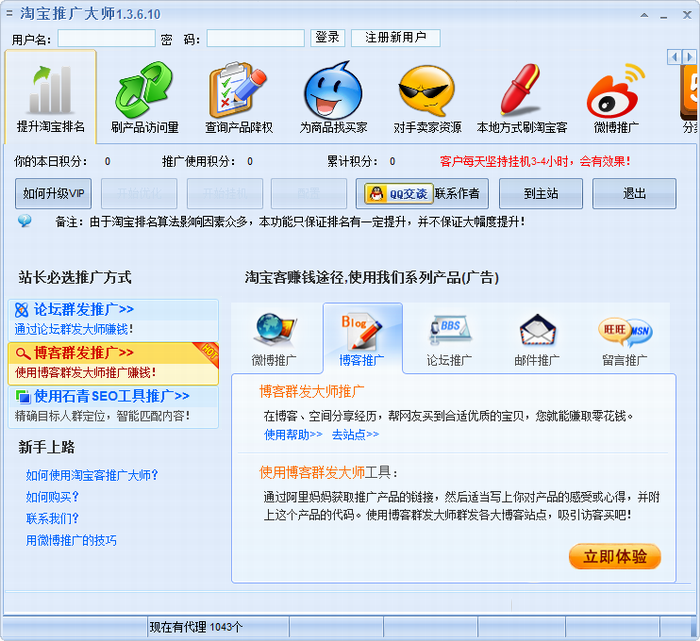Screen dimensions: 700x641
Task: Click the red notice 客户每天坚持挂机3-4小时
Action: coord(535,161)
